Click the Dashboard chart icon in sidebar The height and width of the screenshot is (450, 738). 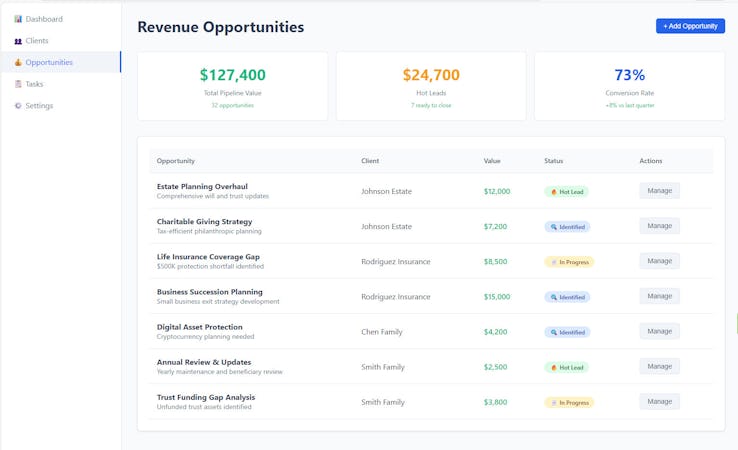tap(18, 19)
